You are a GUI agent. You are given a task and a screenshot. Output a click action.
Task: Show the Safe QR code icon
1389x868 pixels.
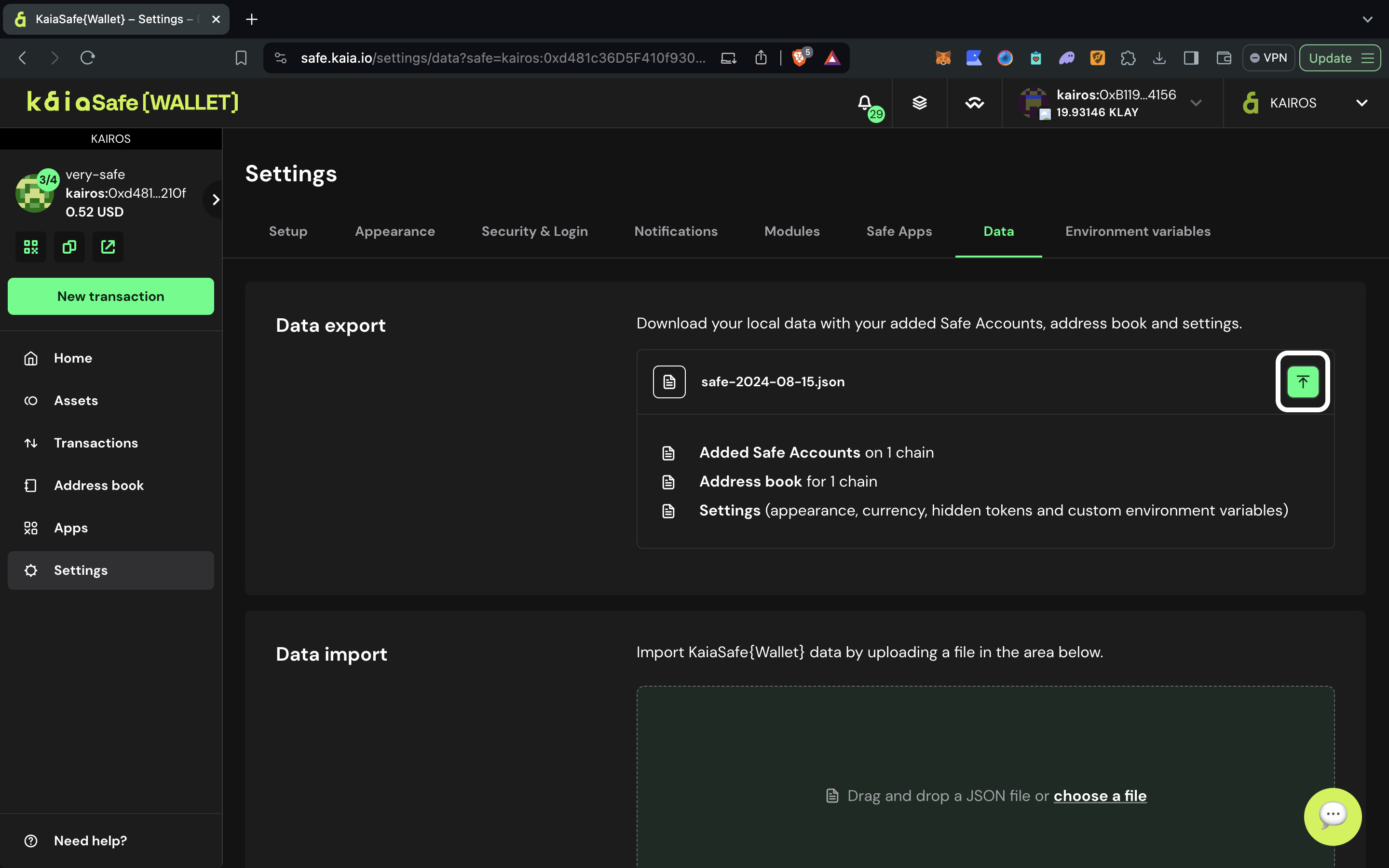click(31, 247)
